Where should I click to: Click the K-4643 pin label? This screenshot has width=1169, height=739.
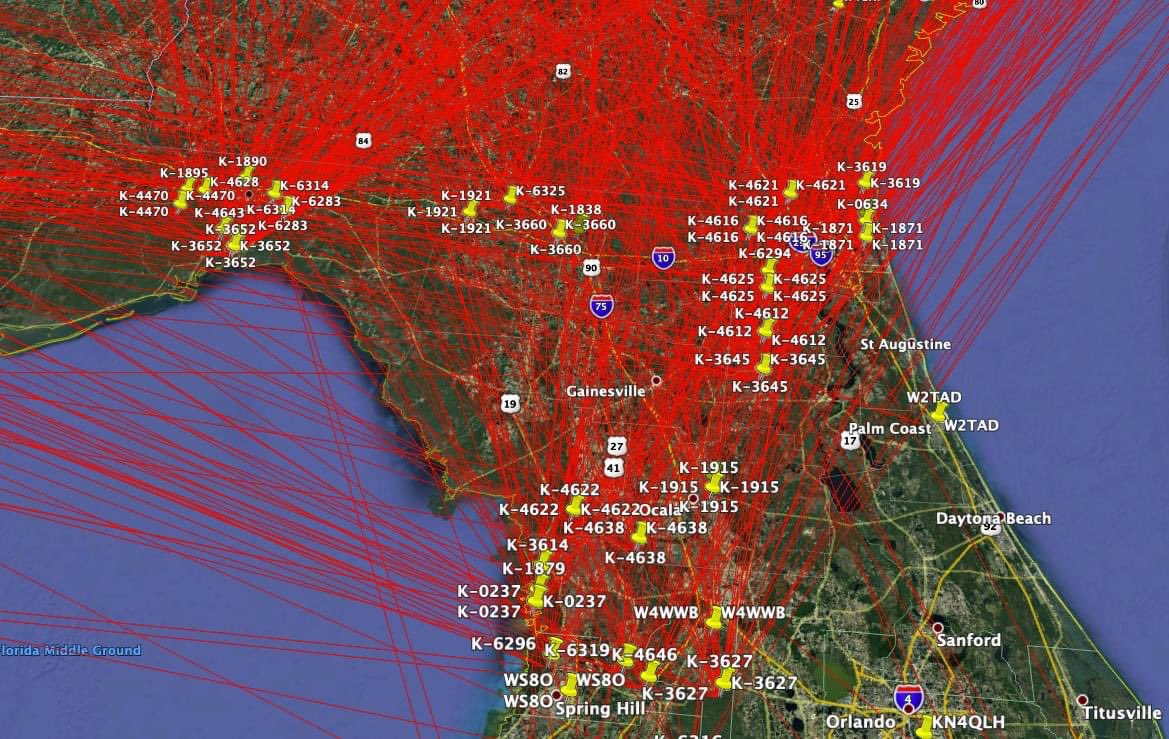pyautogui.click(x=220, y=213)
